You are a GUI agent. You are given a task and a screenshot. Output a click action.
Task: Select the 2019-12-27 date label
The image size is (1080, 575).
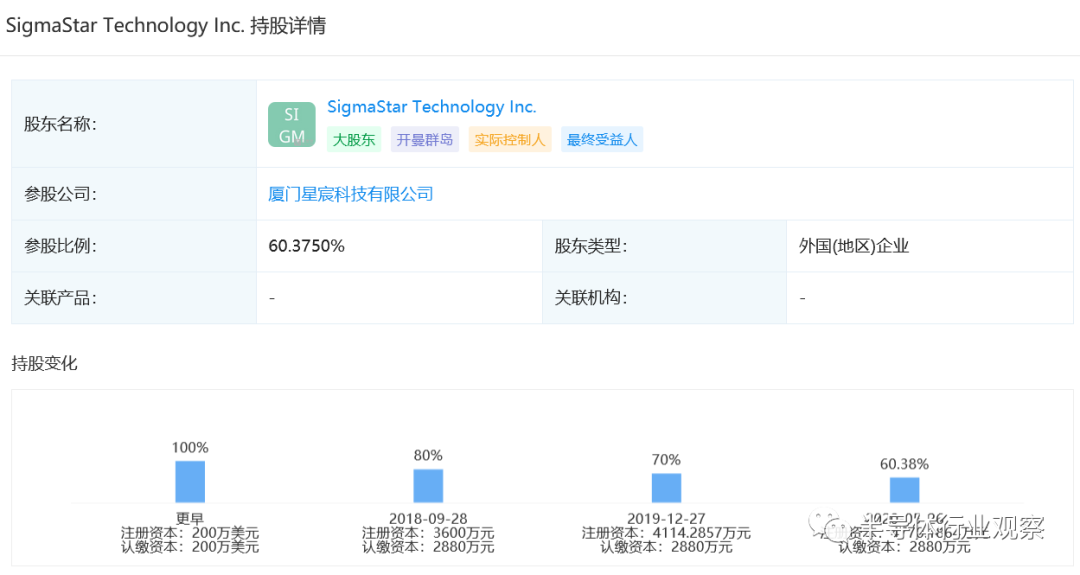(666, 519)
